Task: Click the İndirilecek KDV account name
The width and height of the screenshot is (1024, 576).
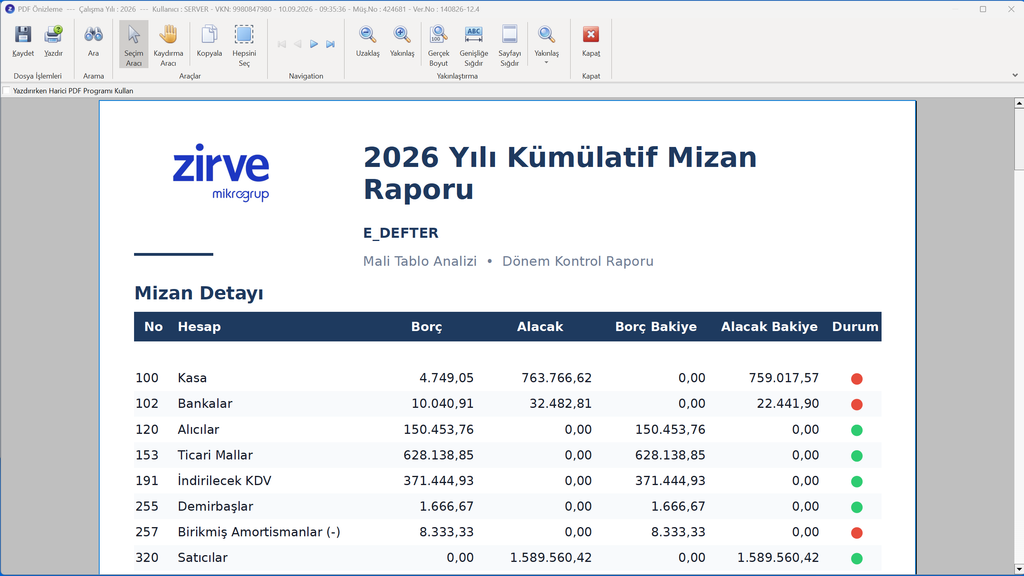Action: click(224, 481)
